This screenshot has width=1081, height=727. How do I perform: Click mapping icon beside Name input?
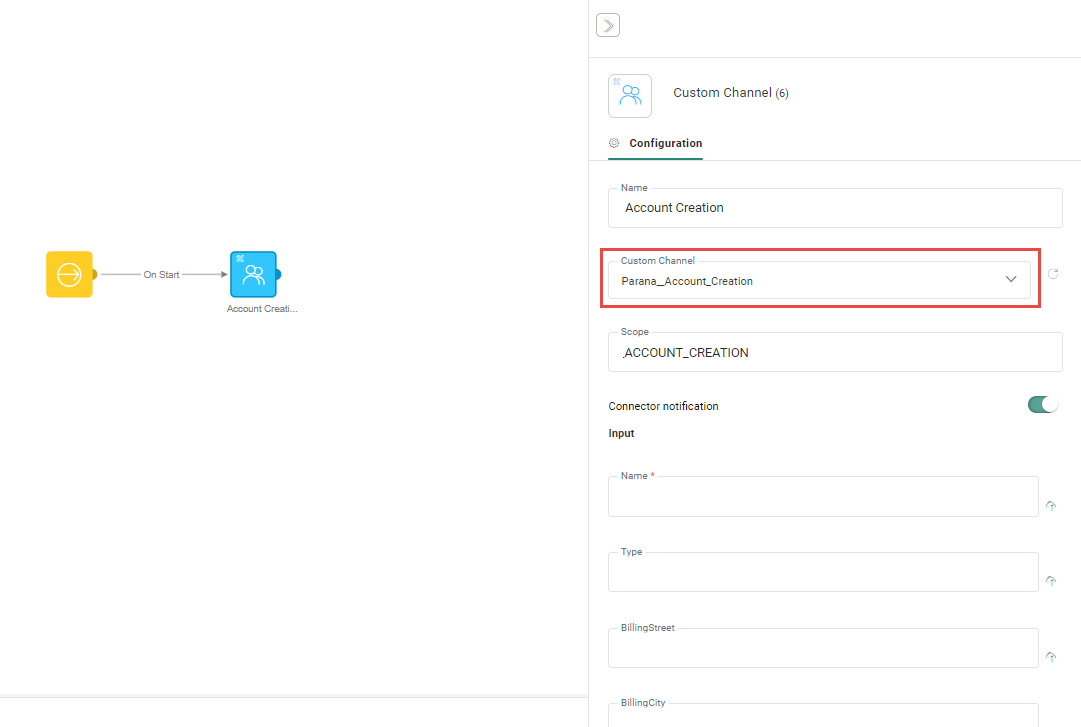tap(1051, 506)
